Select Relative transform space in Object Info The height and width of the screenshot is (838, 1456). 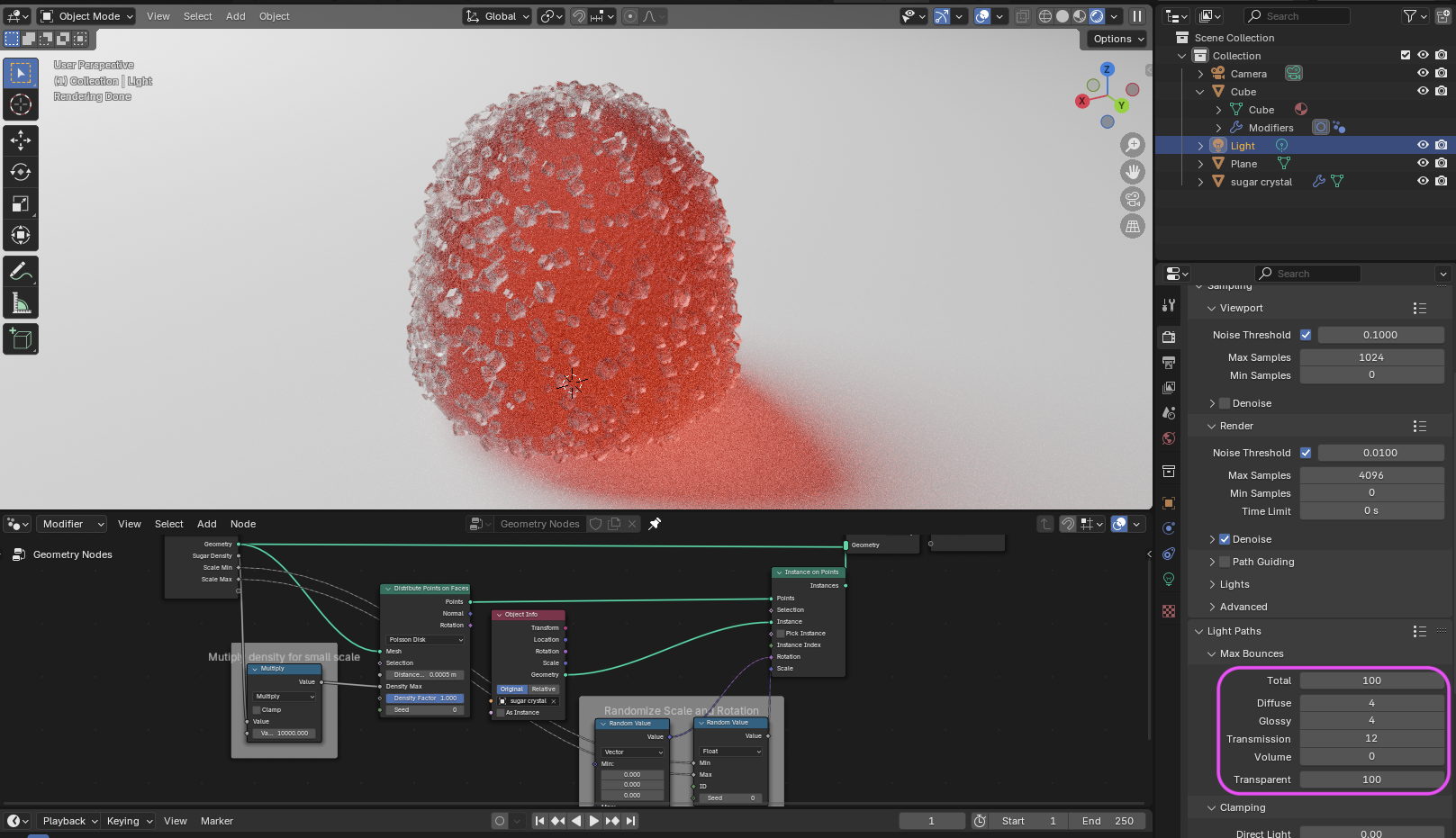coord(544,689)
